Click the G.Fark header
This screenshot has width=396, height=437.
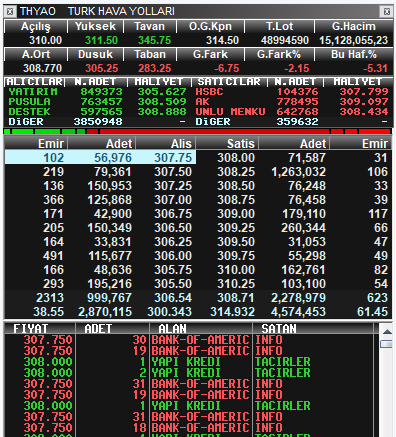coord(210,54)
